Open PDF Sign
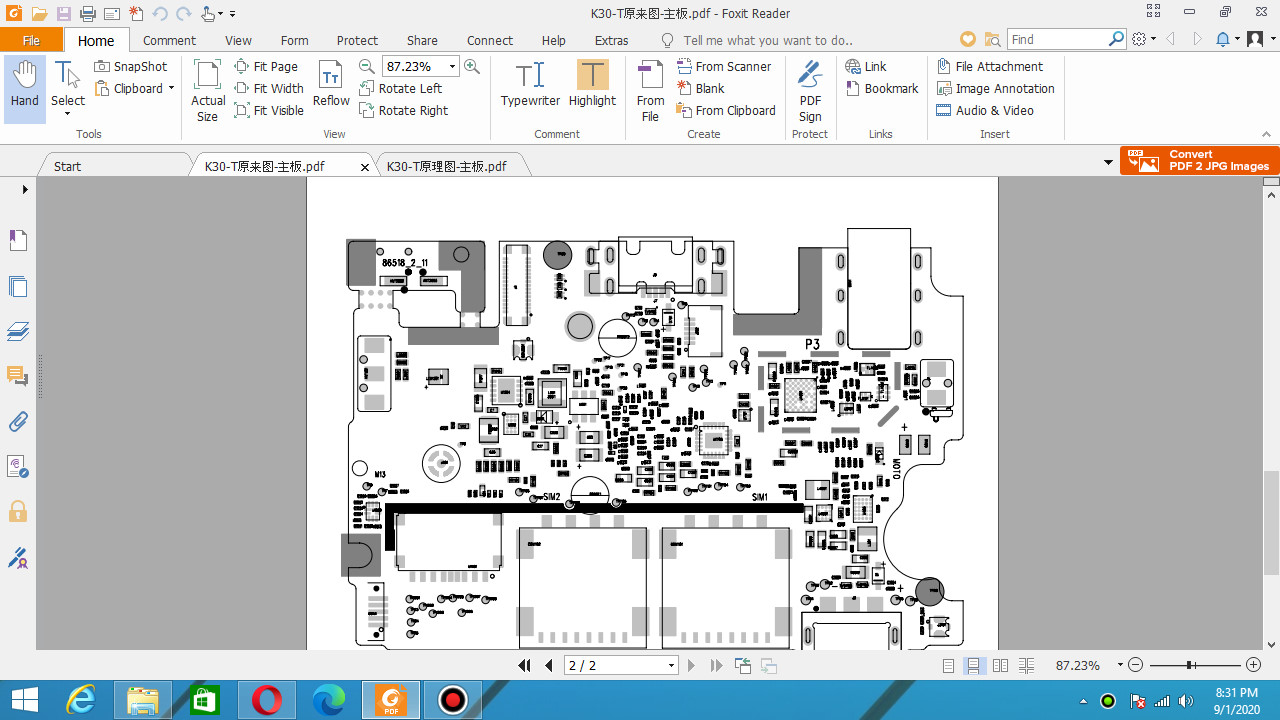 pyautogui.click(x=809, y=88)
